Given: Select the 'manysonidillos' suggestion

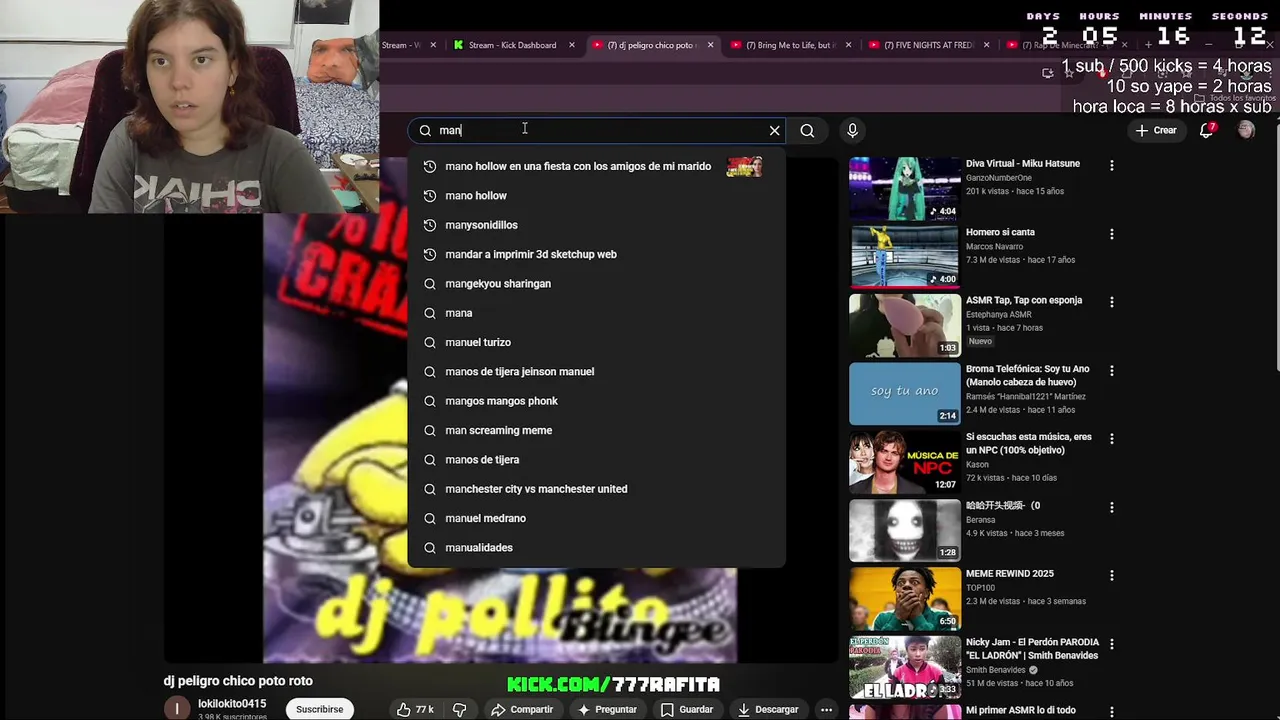Looking at the screenshot, I should click(596, 225).
